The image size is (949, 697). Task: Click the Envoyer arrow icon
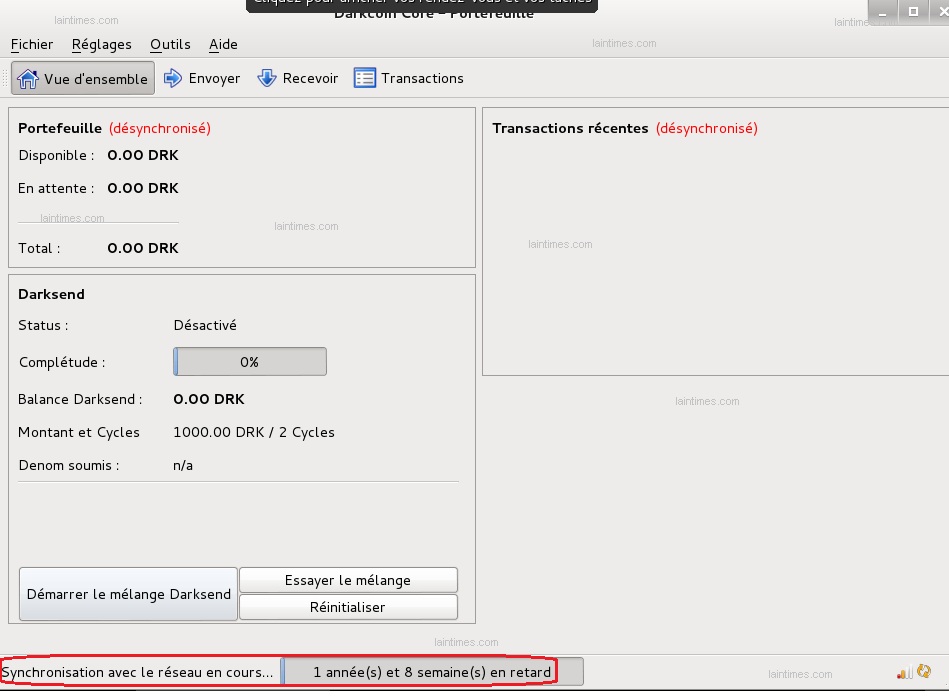coord(173,78)
